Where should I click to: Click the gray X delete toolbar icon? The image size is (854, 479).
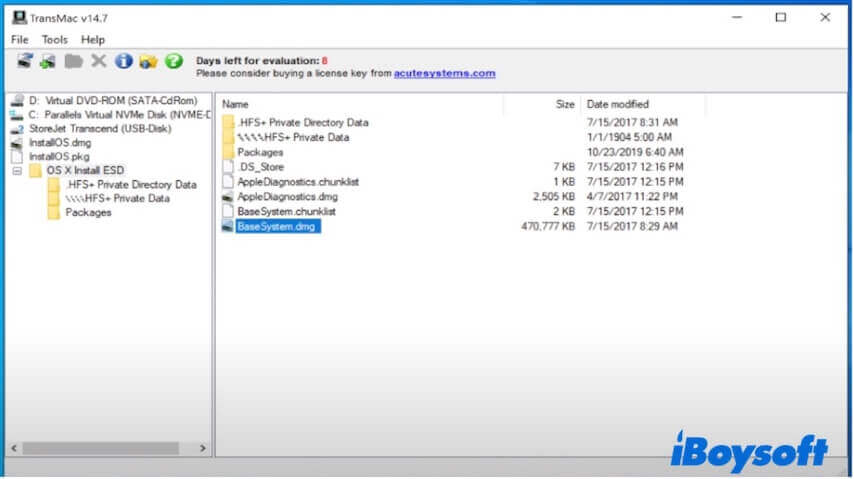(x=98, y=62)
